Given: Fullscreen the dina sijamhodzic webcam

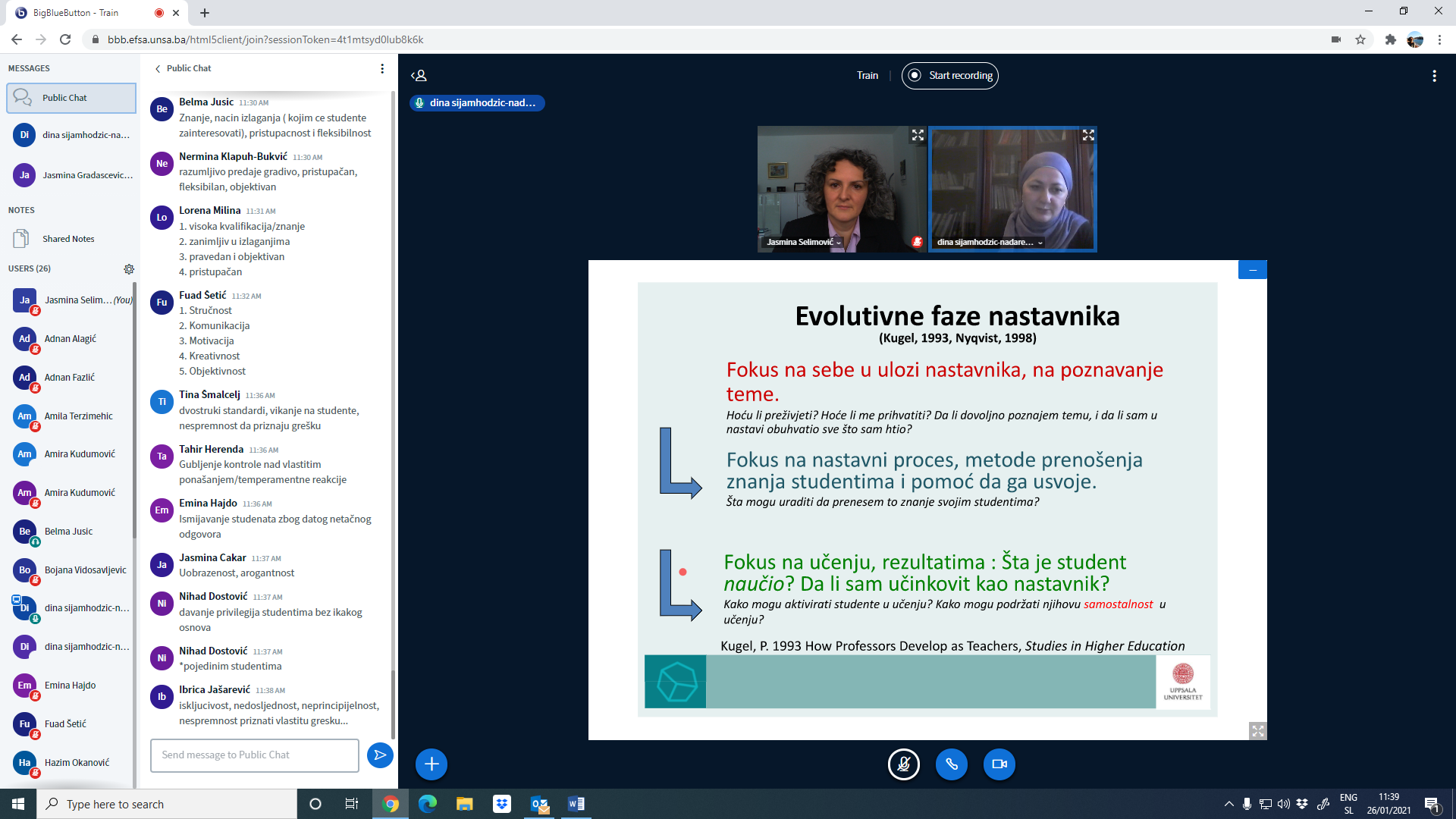Looking at the screenshot, I should click(1088, 136).
